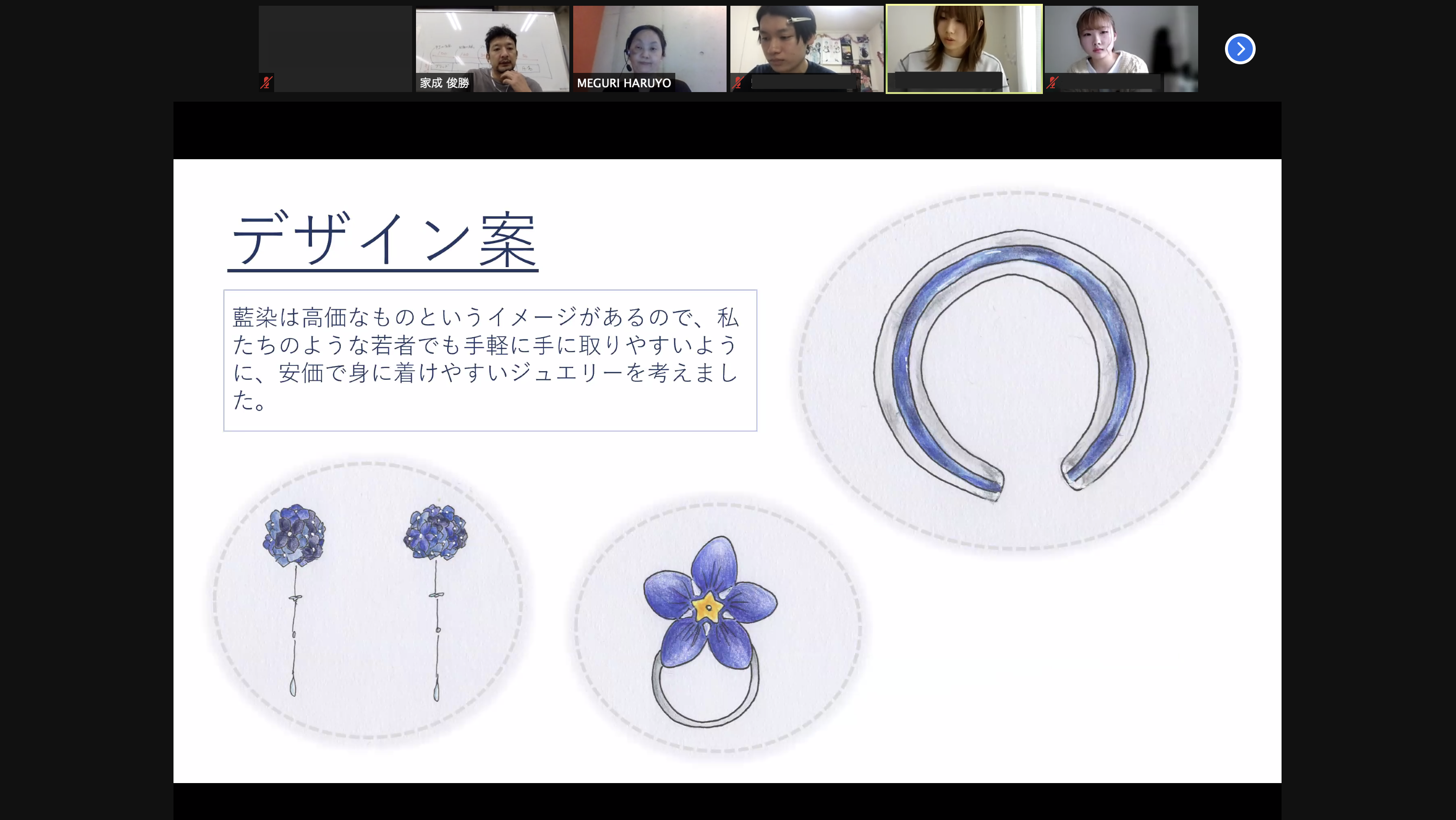Screen dimensions: 1456x820
Task: Click the デザイン案 slide title
Action: [384, 239]
